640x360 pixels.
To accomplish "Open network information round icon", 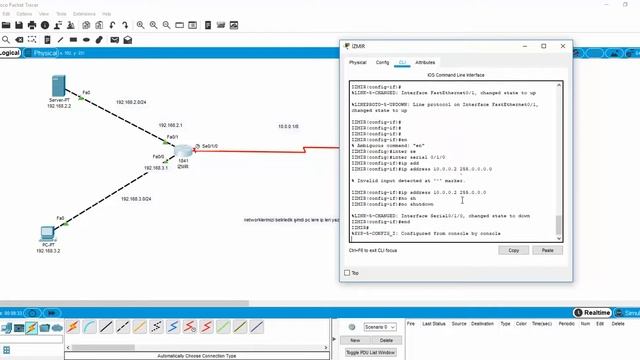I will tap(45, 25).
